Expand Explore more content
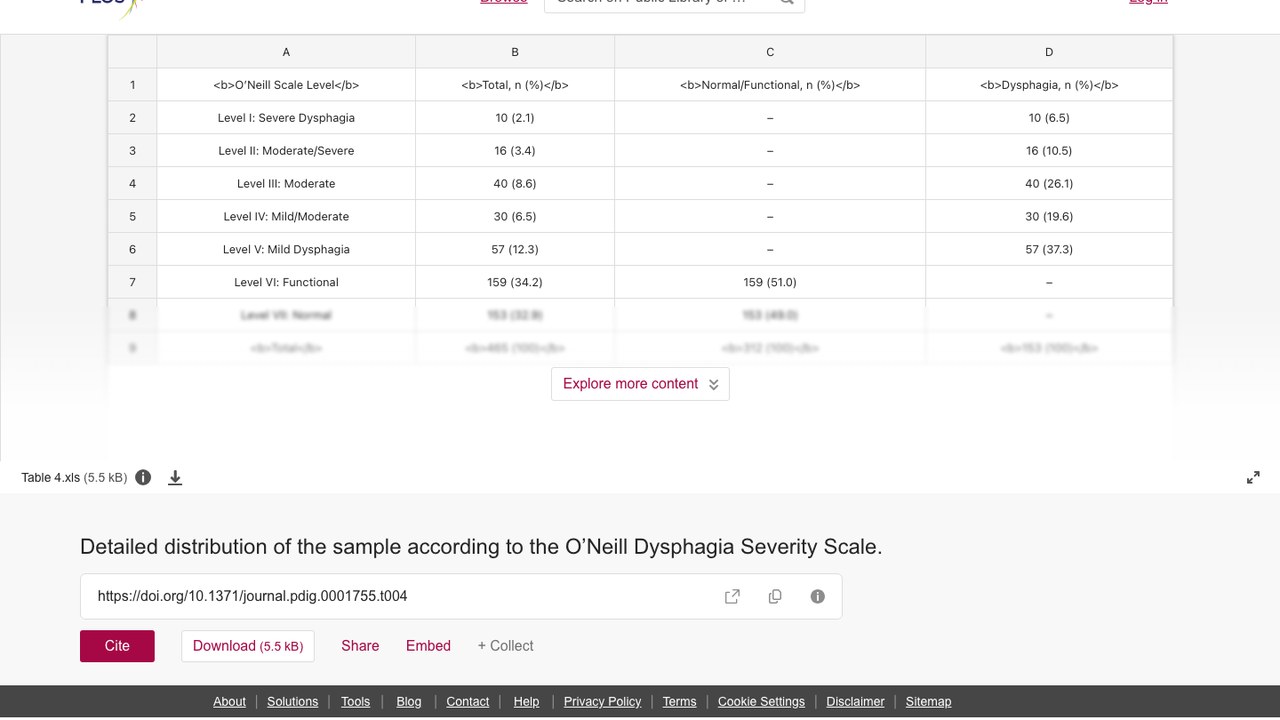1280x720 pixels. [x=640, y=384]
